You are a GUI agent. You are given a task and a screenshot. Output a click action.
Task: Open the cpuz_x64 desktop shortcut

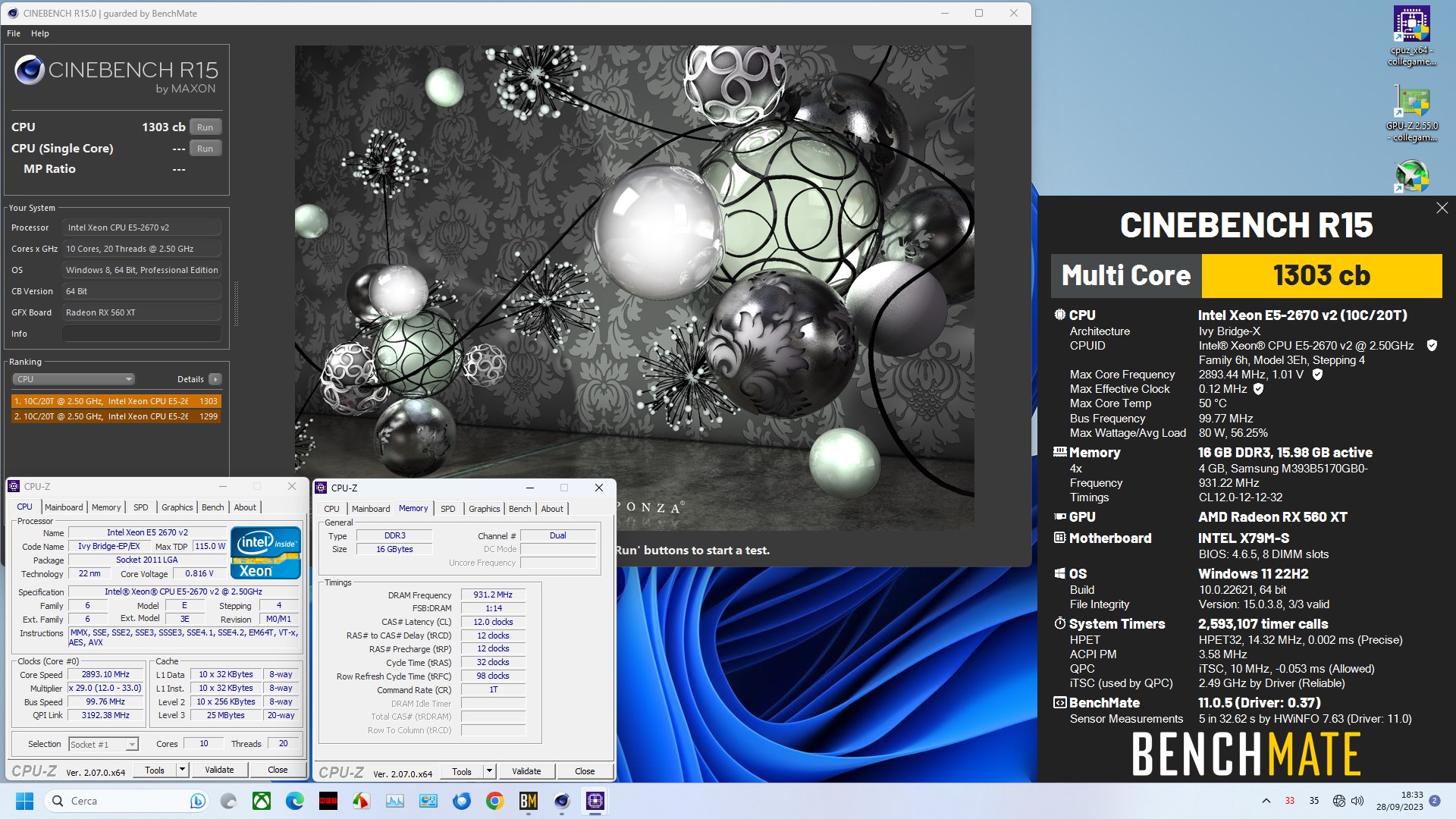click(x=1412, y=36)
